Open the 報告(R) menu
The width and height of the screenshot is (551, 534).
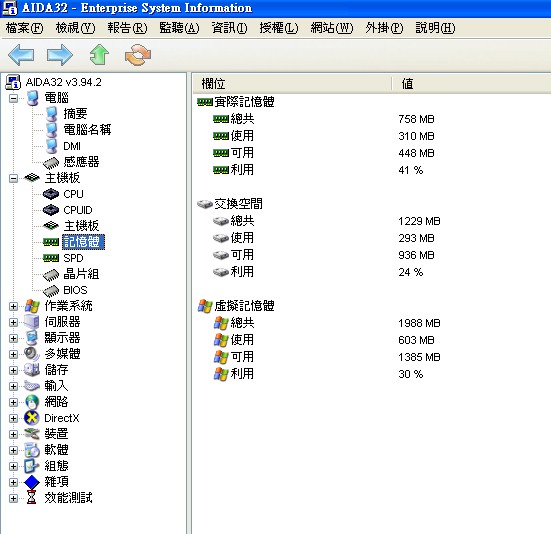[127, 28]
